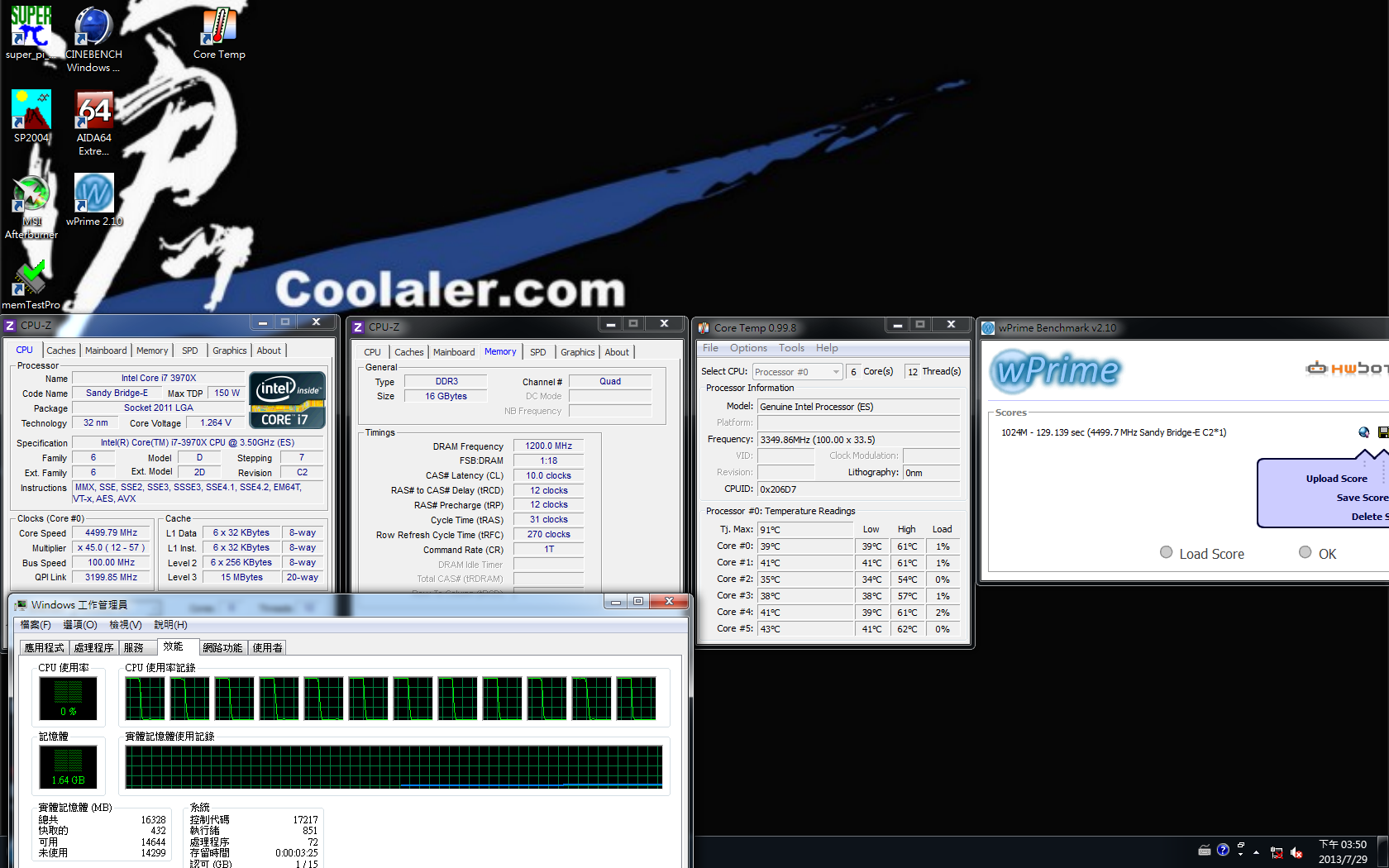Open the Options menu in Core Temp
The width and height of the screenshot is (1389, 868).
(748, 348)
